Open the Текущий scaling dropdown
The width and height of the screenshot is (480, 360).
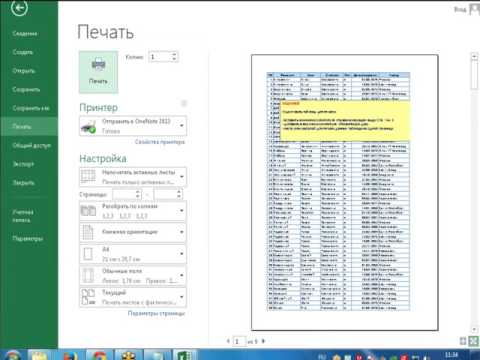pyautogui.click(x=133, y=297)
